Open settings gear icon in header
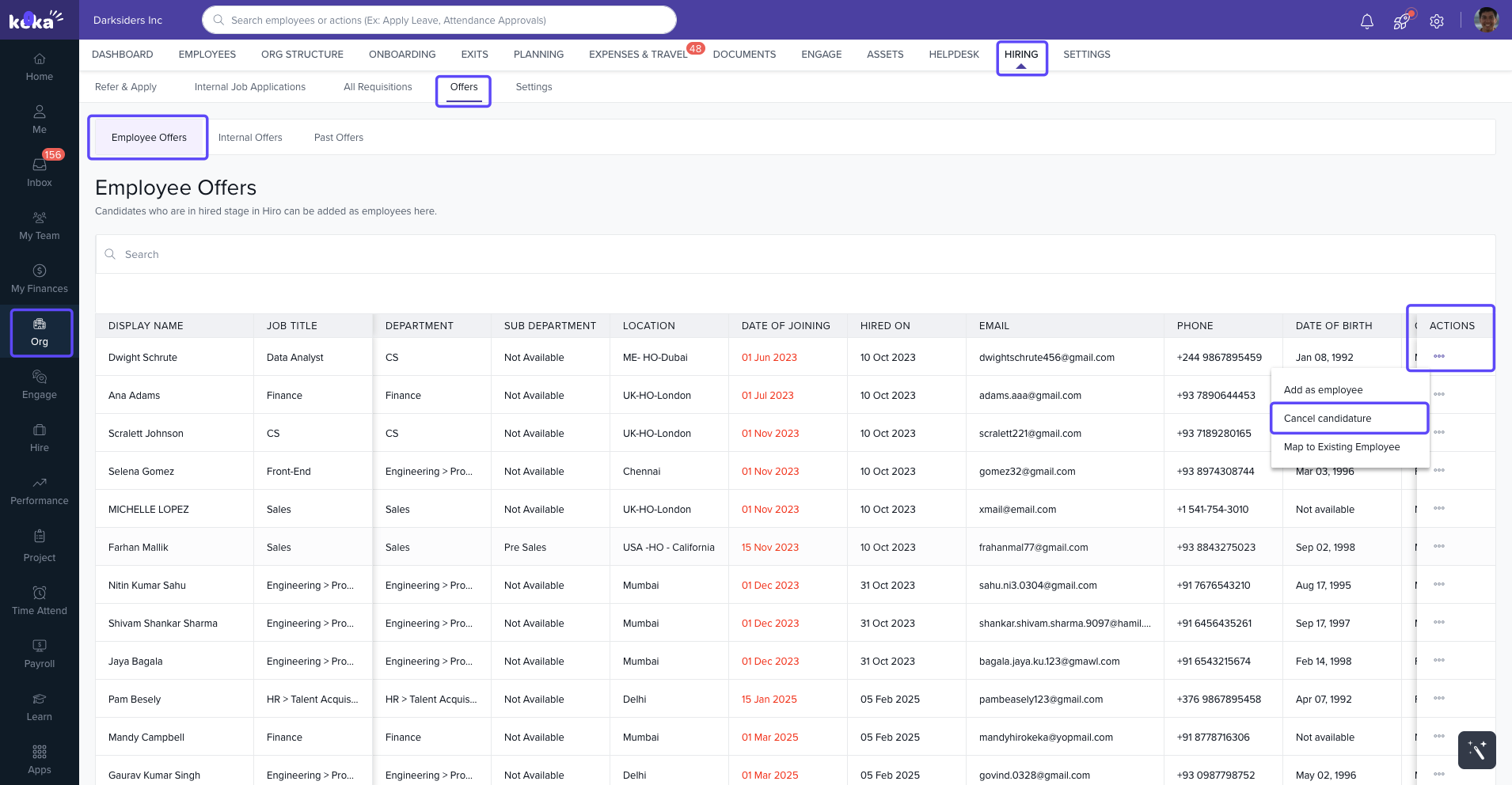This screenshot has height=785, width=1512. point(1437,21)
